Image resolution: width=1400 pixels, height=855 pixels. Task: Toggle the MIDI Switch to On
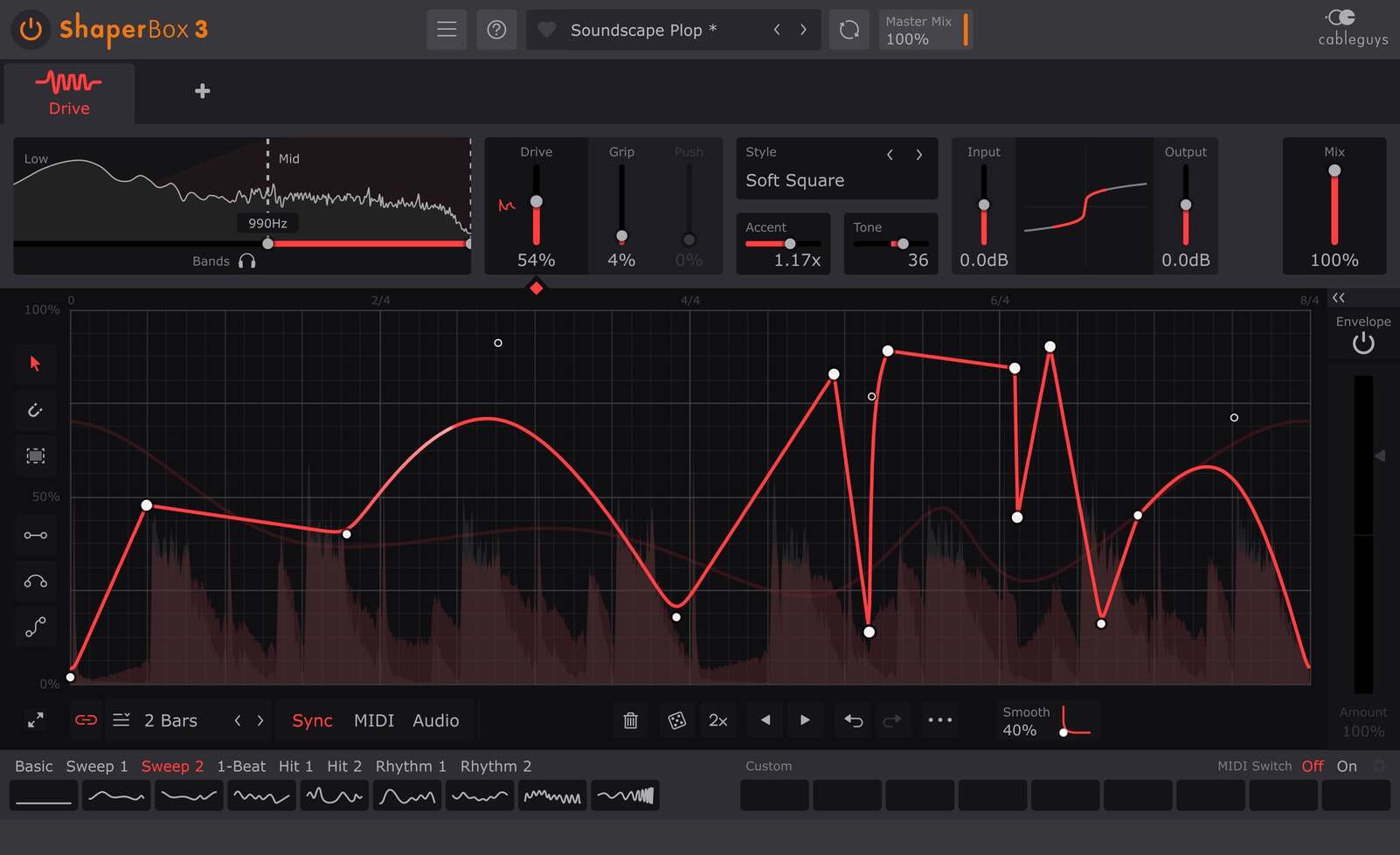(x=1347, y=766)
